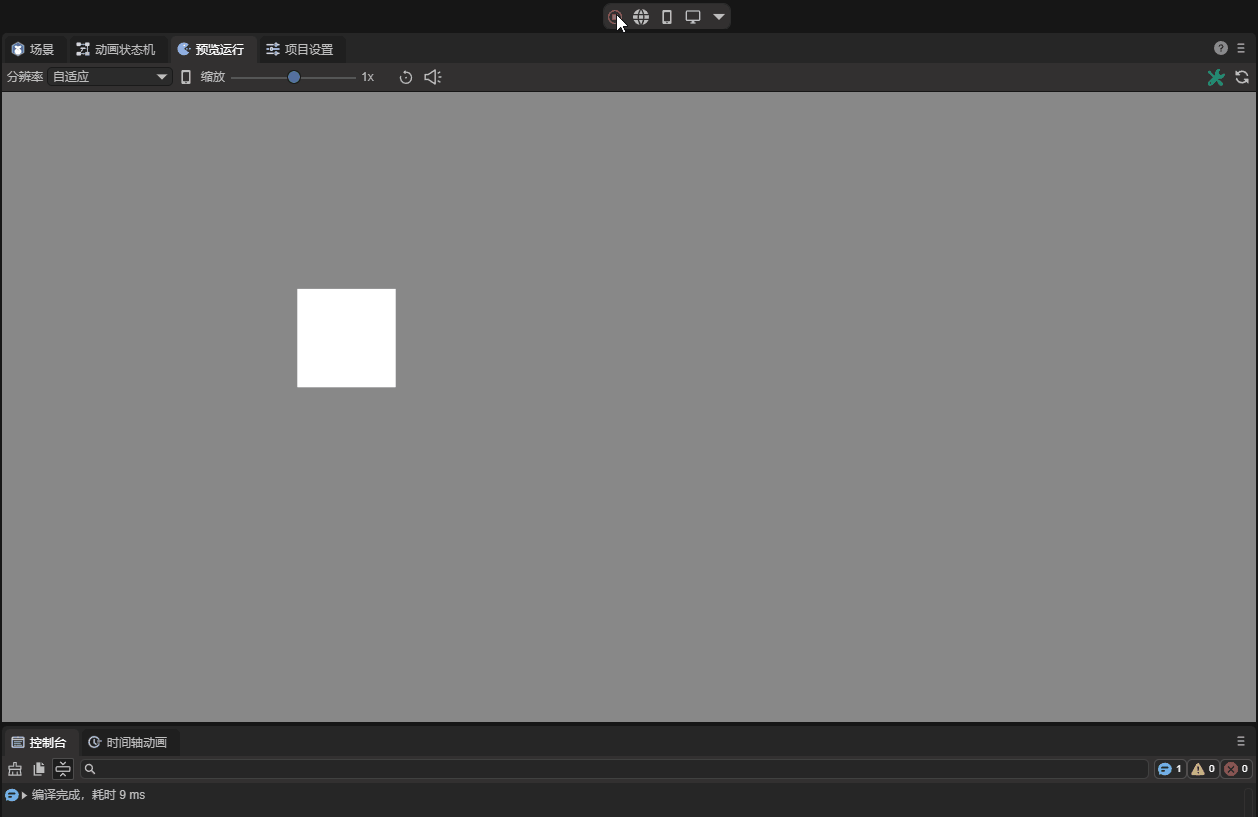Click the console search input field
The image size is (1258, 817).
point(614,769)
